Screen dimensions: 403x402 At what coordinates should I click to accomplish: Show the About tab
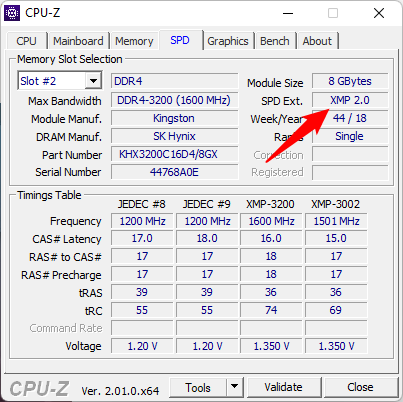point(317,41)
